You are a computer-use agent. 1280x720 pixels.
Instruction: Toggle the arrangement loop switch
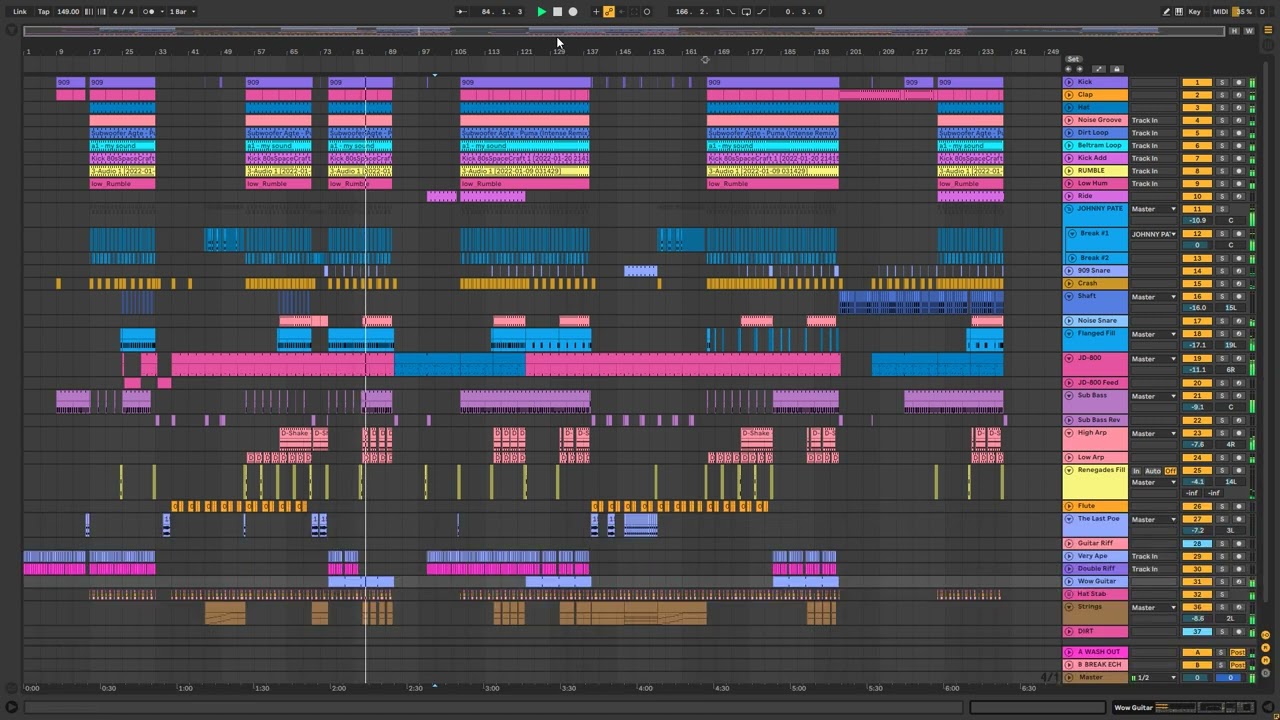(x=746, y=12)
